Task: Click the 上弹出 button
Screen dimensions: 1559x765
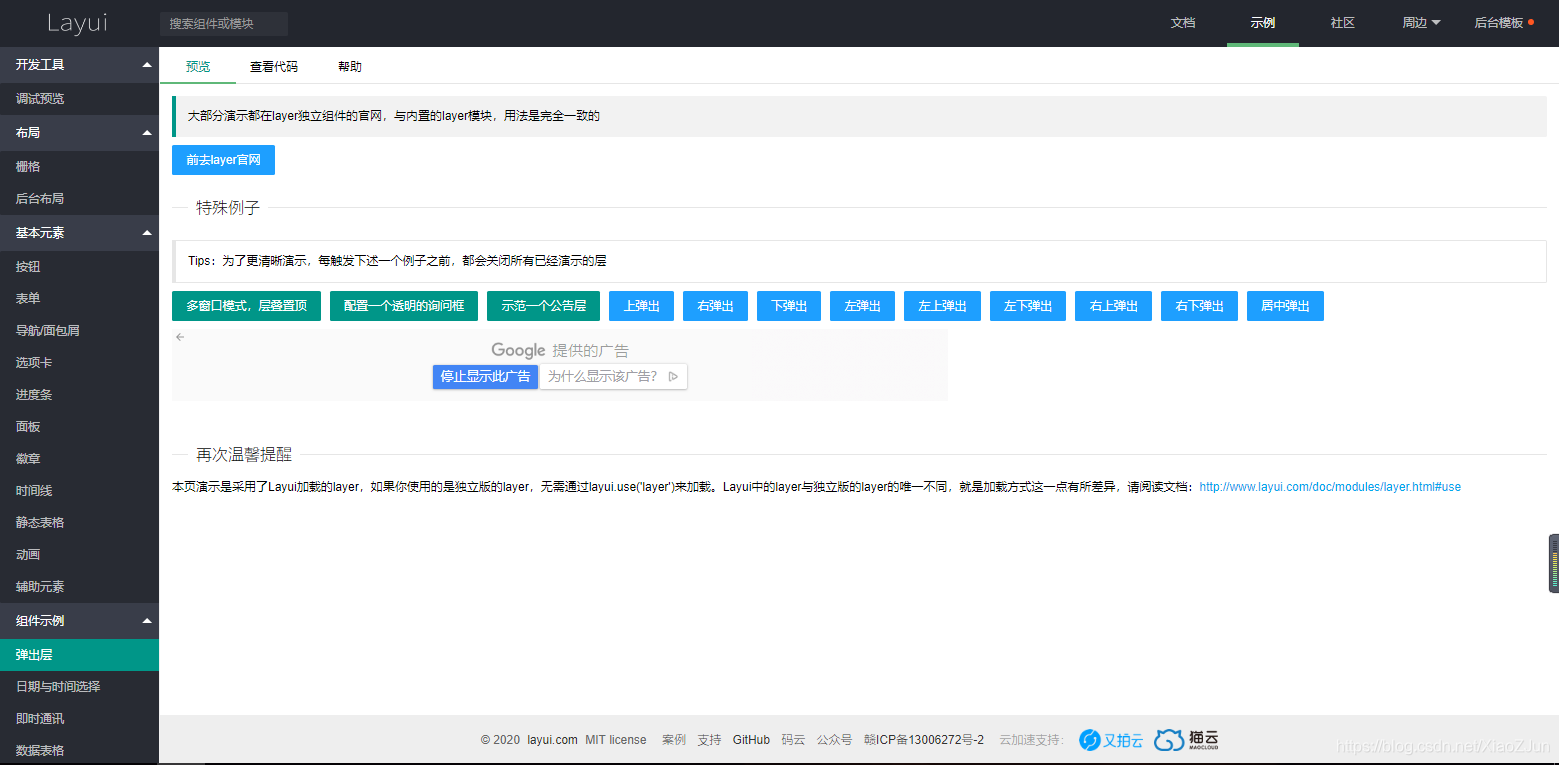Action: tap(642, 306)
